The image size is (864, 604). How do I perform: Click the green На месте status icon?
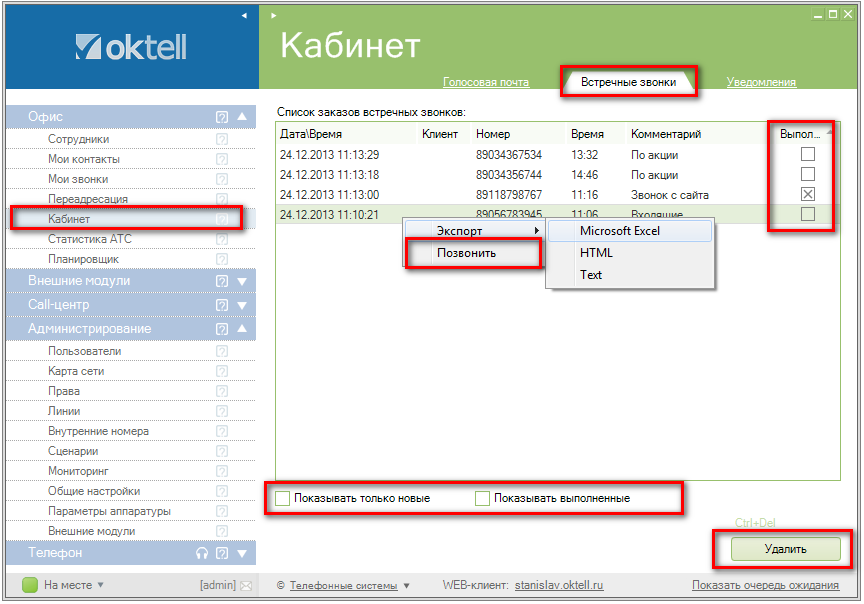pos(30,585)
